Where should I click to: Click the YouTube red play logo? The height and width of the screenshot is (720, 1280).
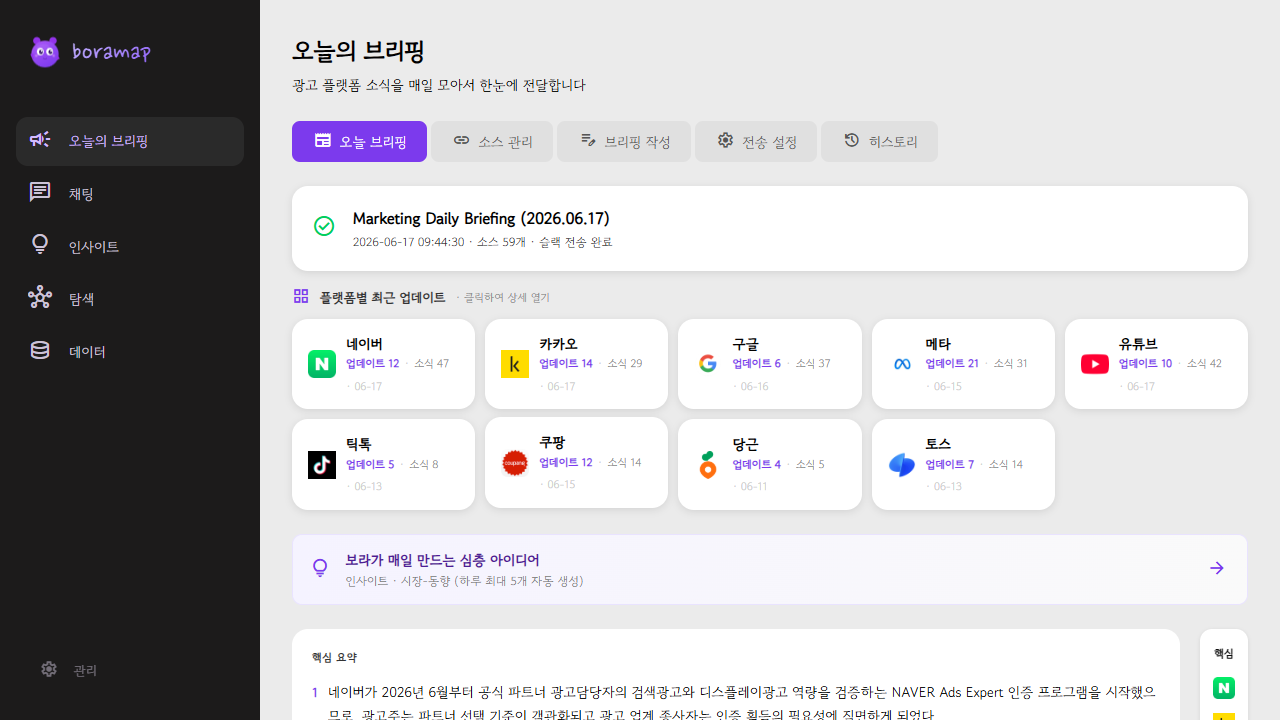1095,364
